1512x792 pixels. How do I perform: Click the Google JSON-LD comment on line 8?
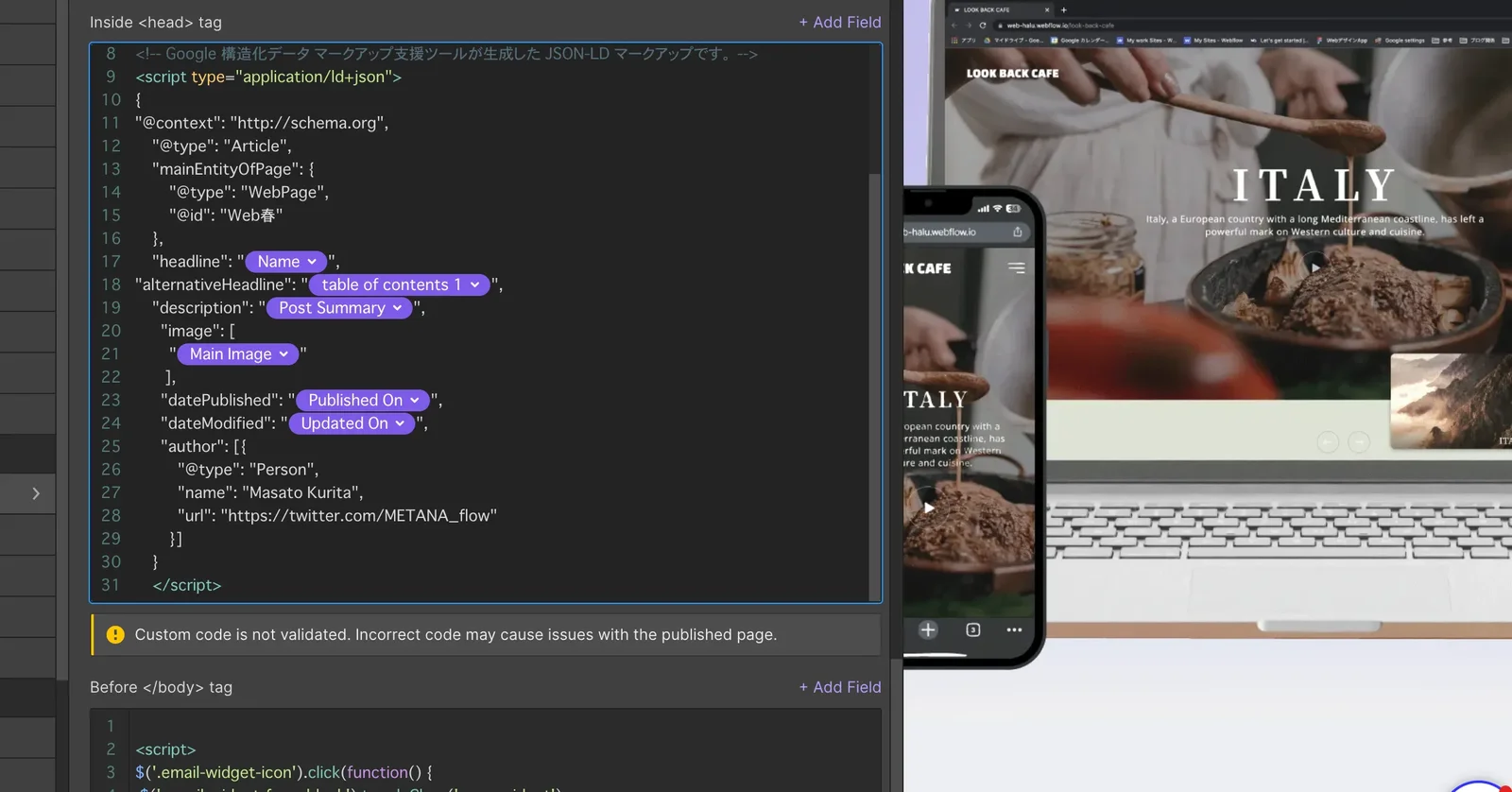coord(446,54)
